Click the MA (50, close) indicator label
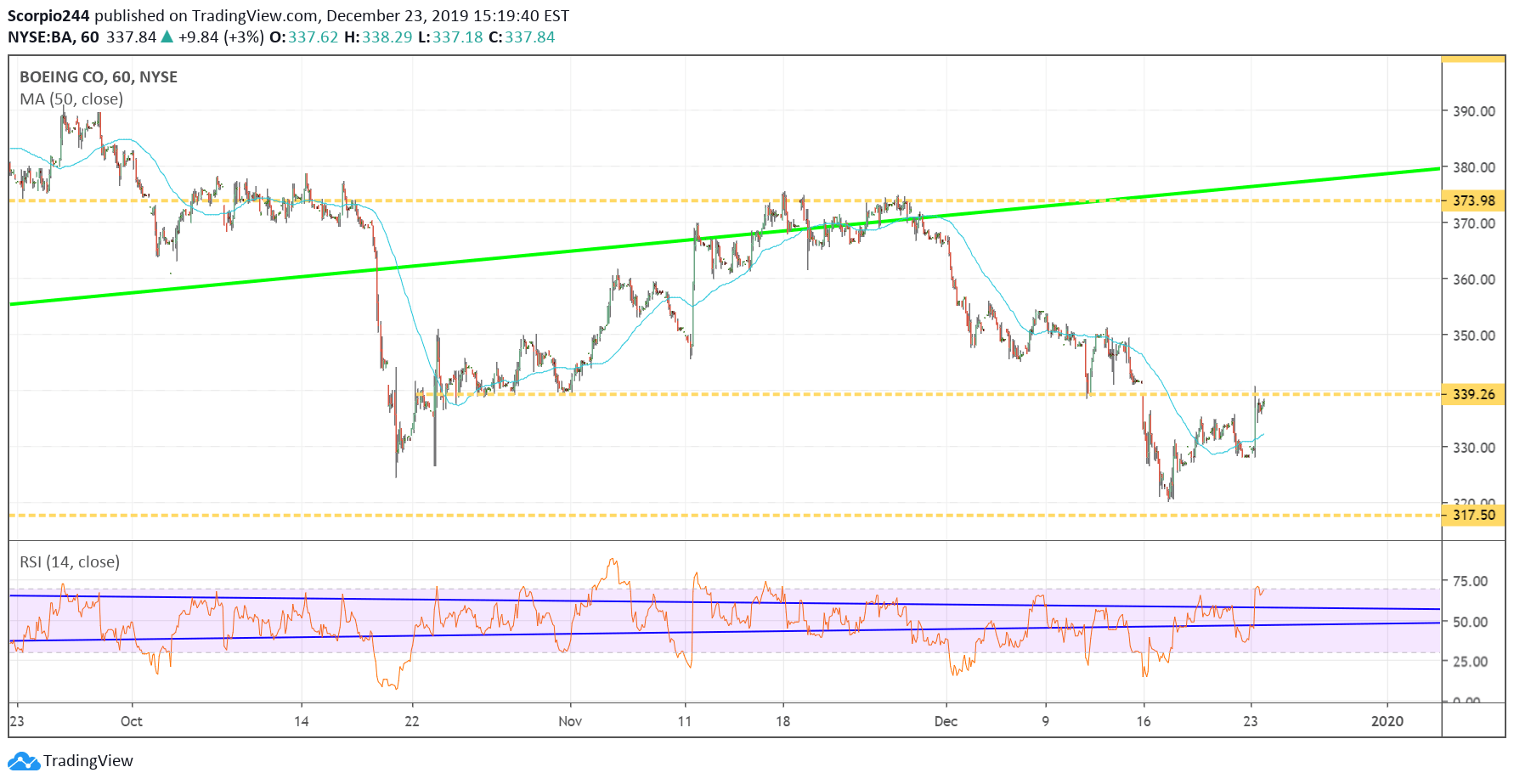Viewport: 1514px width, 784px height. 71,99
